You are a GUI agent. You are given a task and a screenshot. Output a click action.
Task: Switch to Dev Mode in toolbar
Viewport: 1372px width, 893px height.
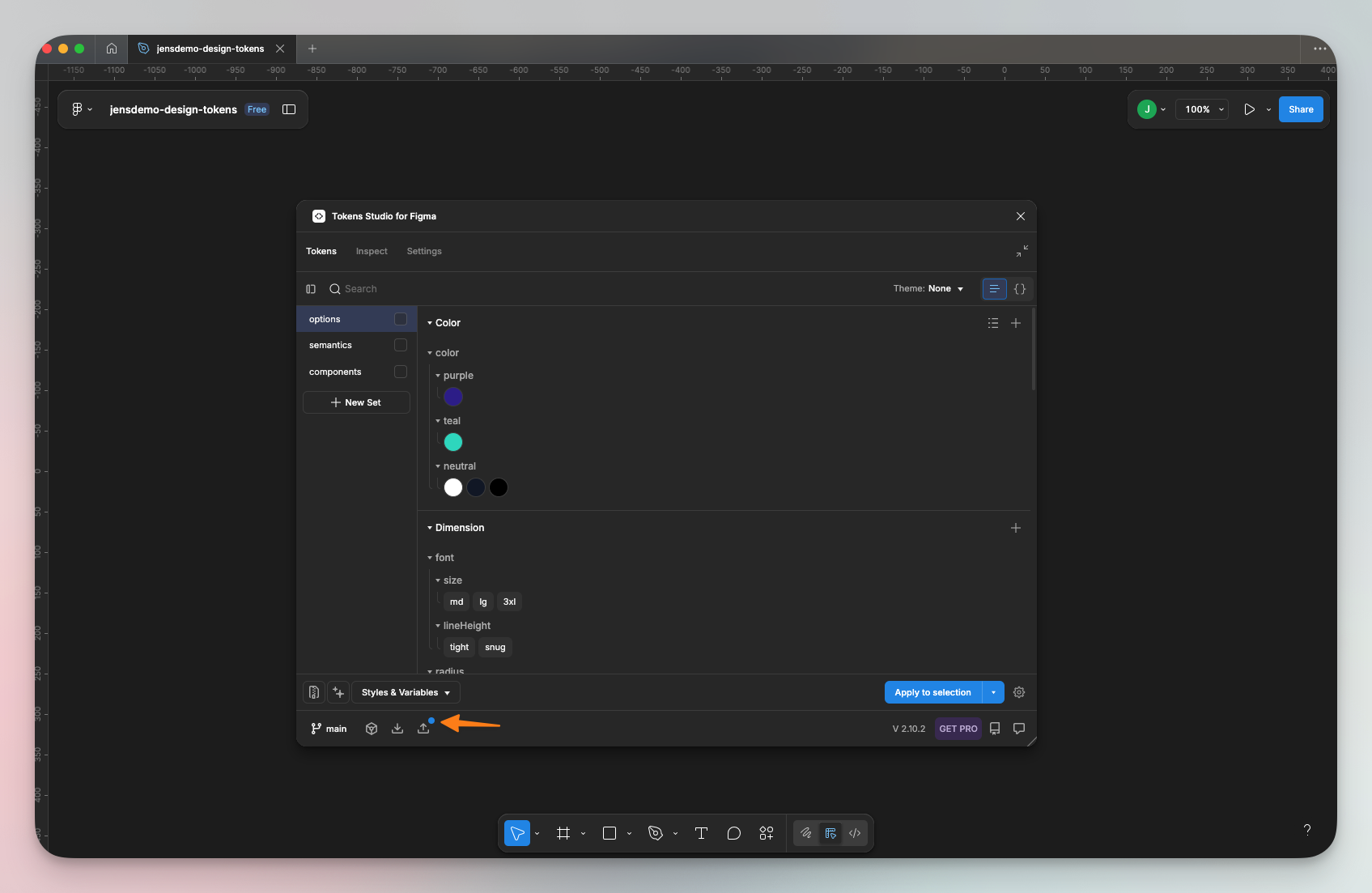[855, 833]
